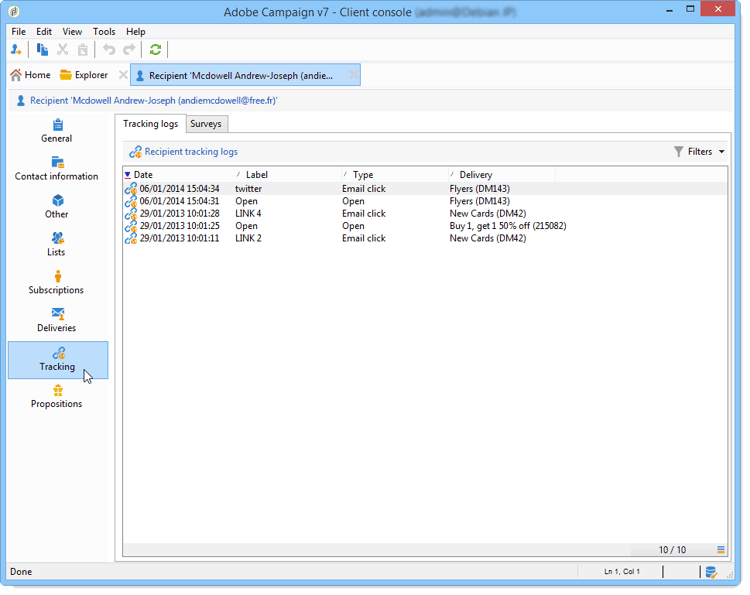The height and width of the screenshot is (595, 750).
Task: Click the tracking icon of LINK 2 row
Action: point(131,238)
